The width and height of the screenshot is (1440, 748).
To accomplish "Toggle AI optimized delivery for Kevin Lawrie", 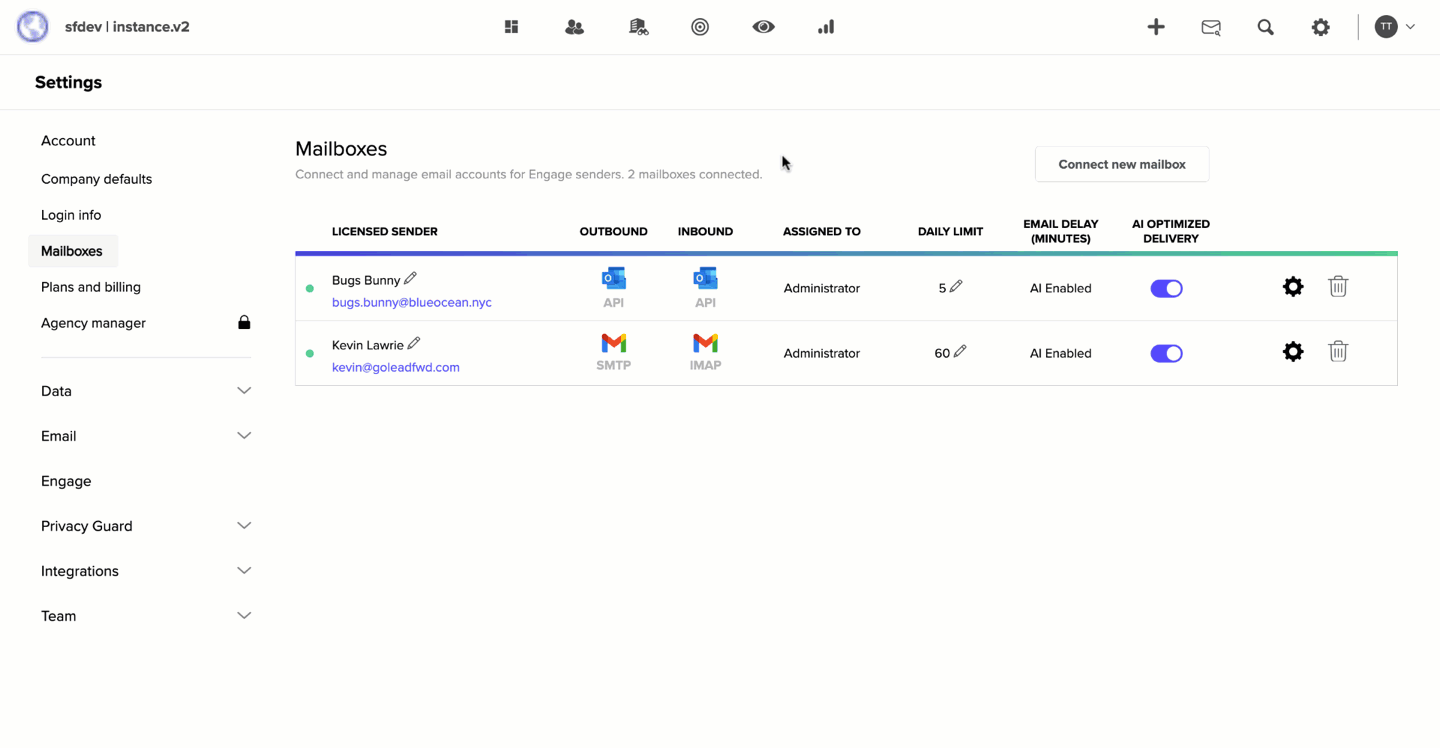I will [1166, 353].
